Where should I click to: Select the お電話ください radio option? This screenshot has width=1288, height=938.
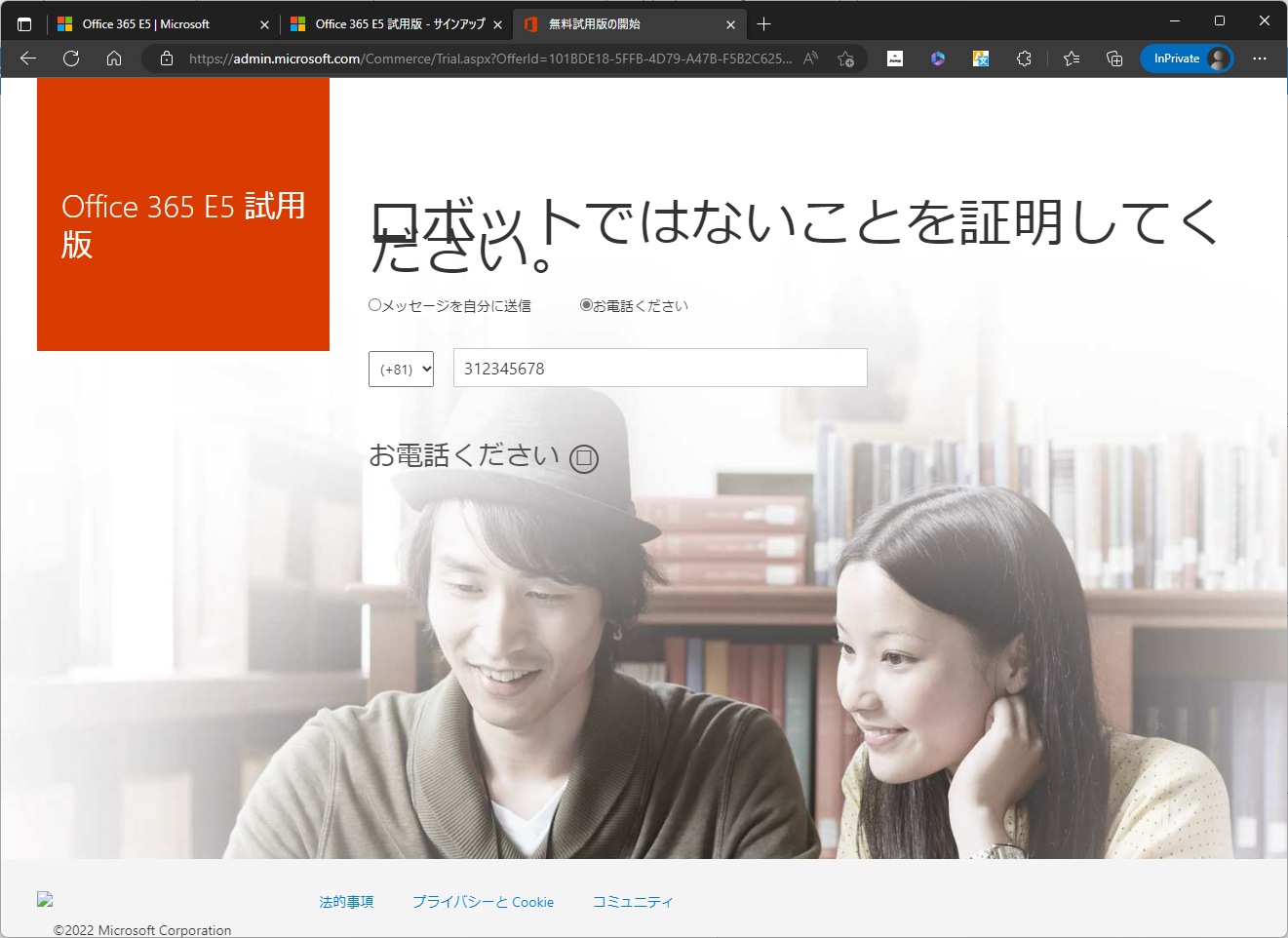[x=586, y=305]
